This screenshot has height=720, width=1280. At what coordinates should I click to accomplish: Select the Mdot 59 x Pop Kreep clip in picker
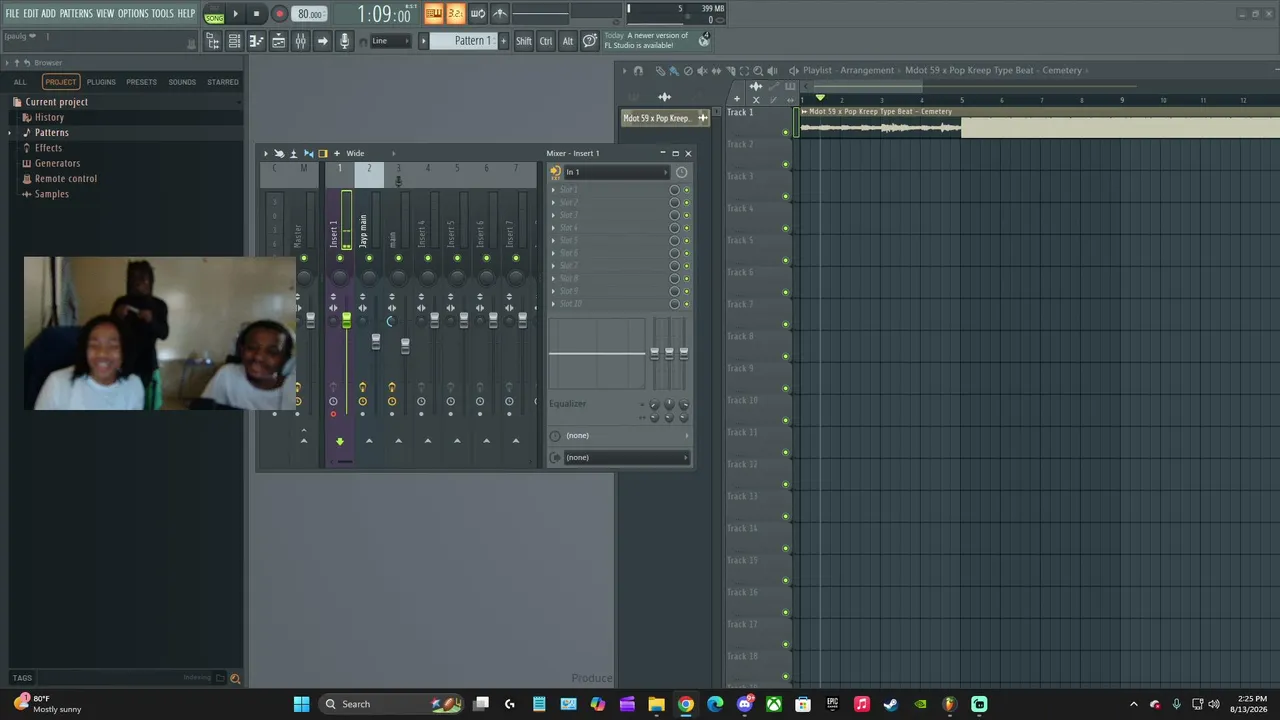coord(665,118)
